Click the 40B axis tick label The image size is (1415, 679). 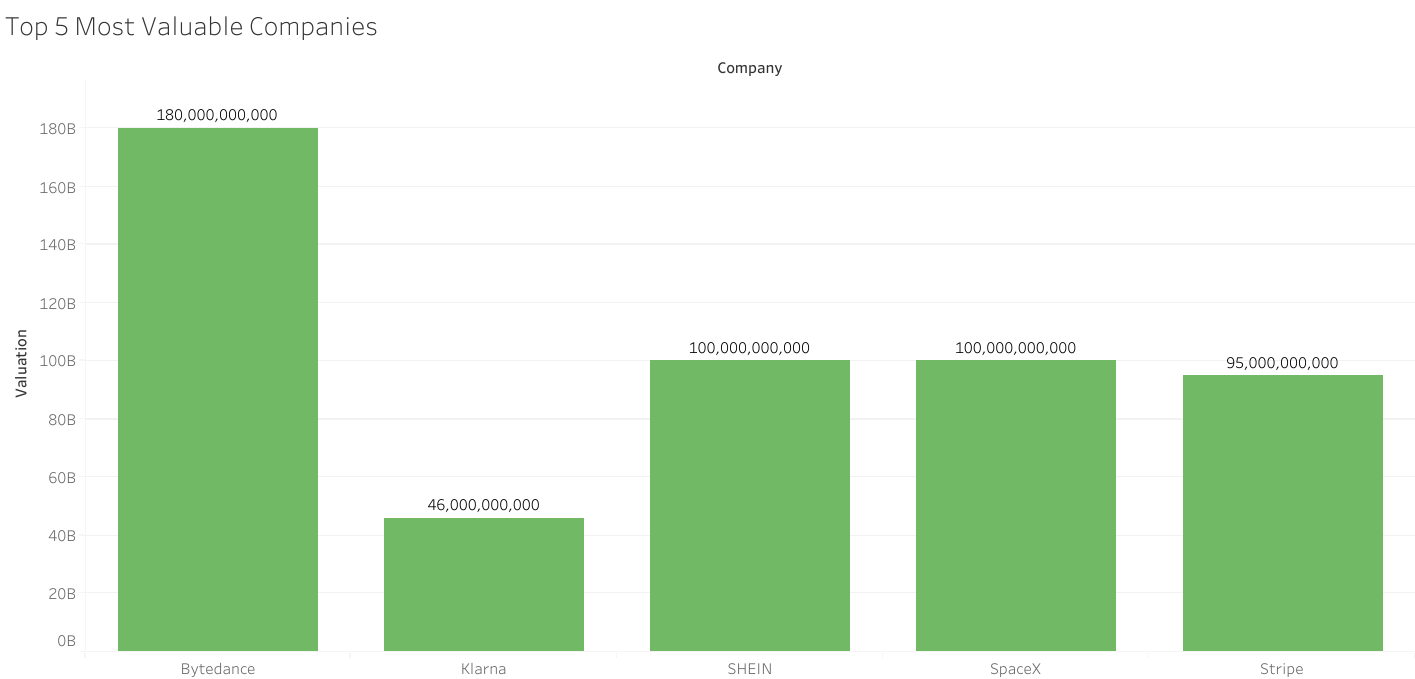point(62,536)
